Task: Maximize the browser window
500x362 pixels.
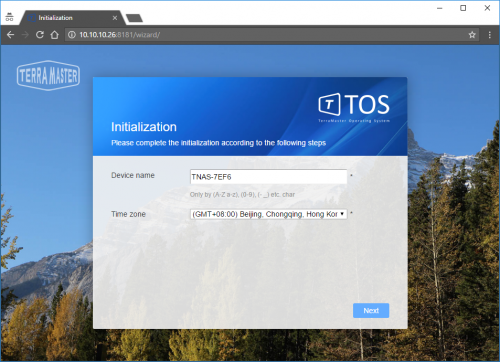Action: 463,8
